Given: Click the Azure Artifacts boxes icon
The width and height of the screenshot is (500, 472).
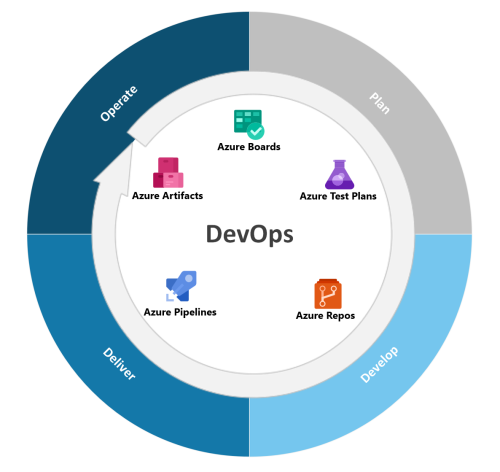Looking at the screenshot, I should point(168,173).
